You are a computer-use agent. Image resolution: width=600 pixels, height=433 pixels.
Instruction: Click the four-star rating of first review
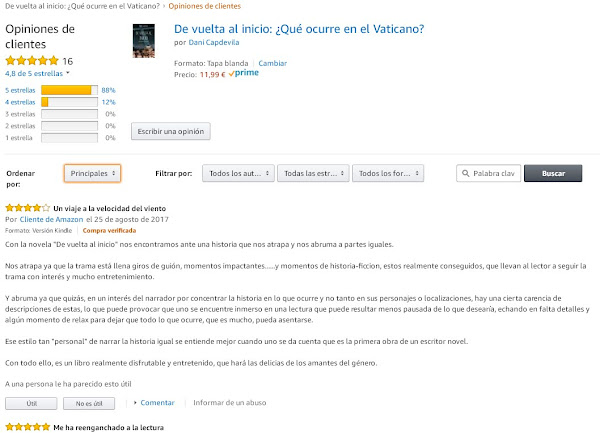coord(28,208)
